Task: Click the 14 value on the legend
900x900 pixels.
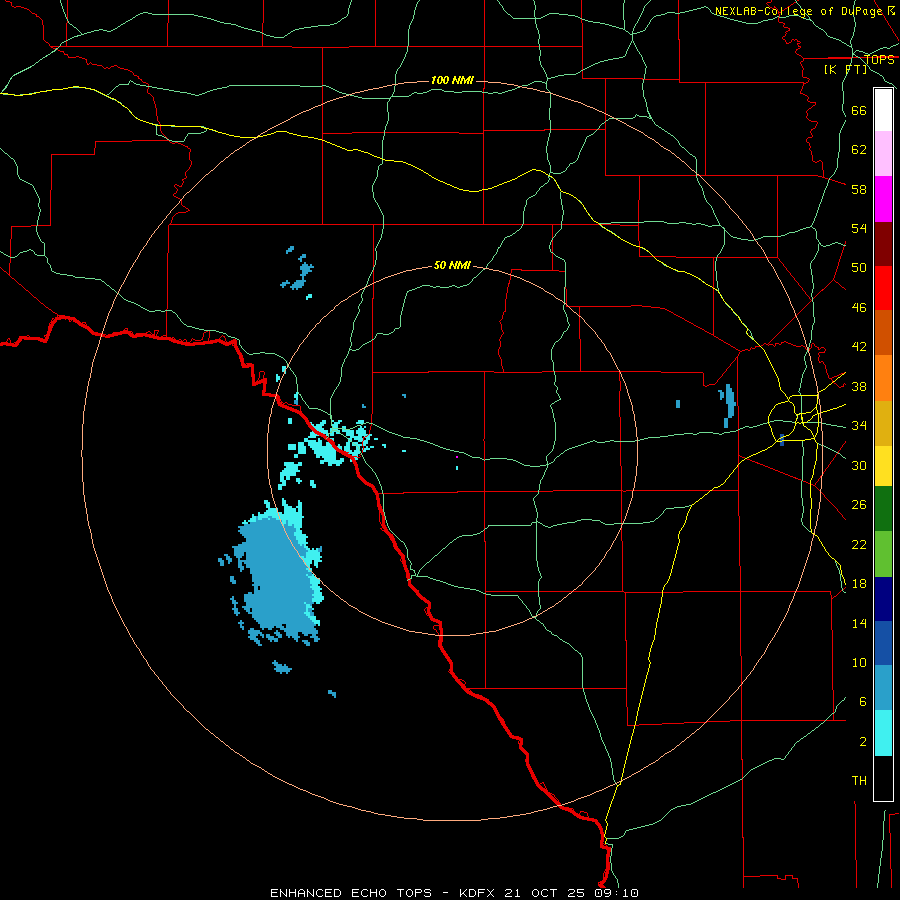Action: point(859,623)
